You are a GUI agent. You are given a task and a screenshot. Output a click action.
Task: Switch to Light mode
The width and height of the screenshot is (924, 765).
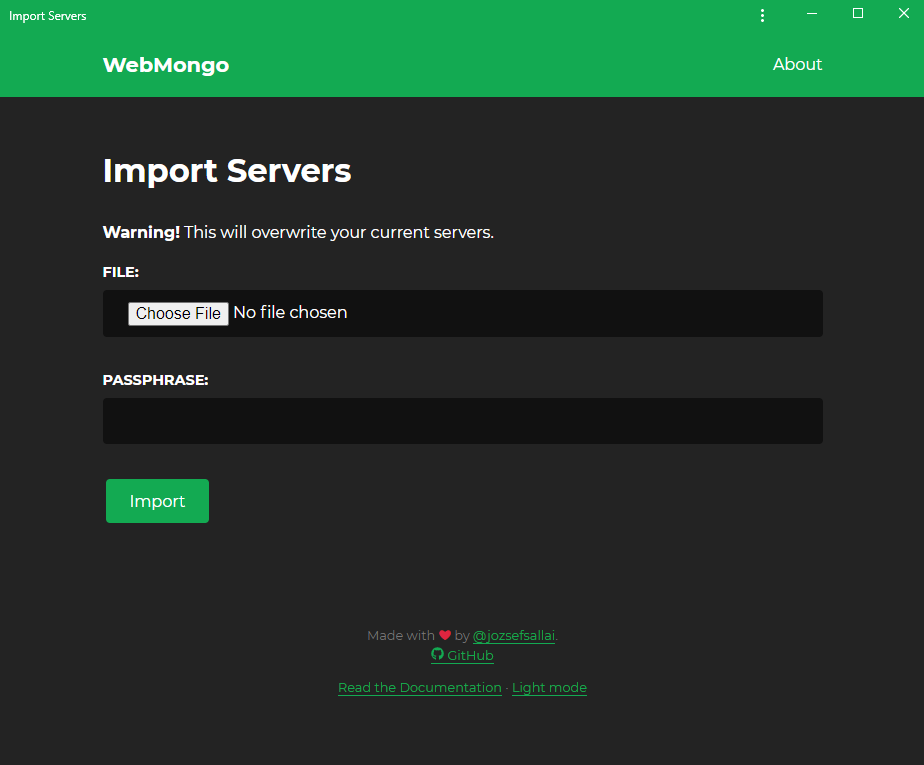[548, 687]
